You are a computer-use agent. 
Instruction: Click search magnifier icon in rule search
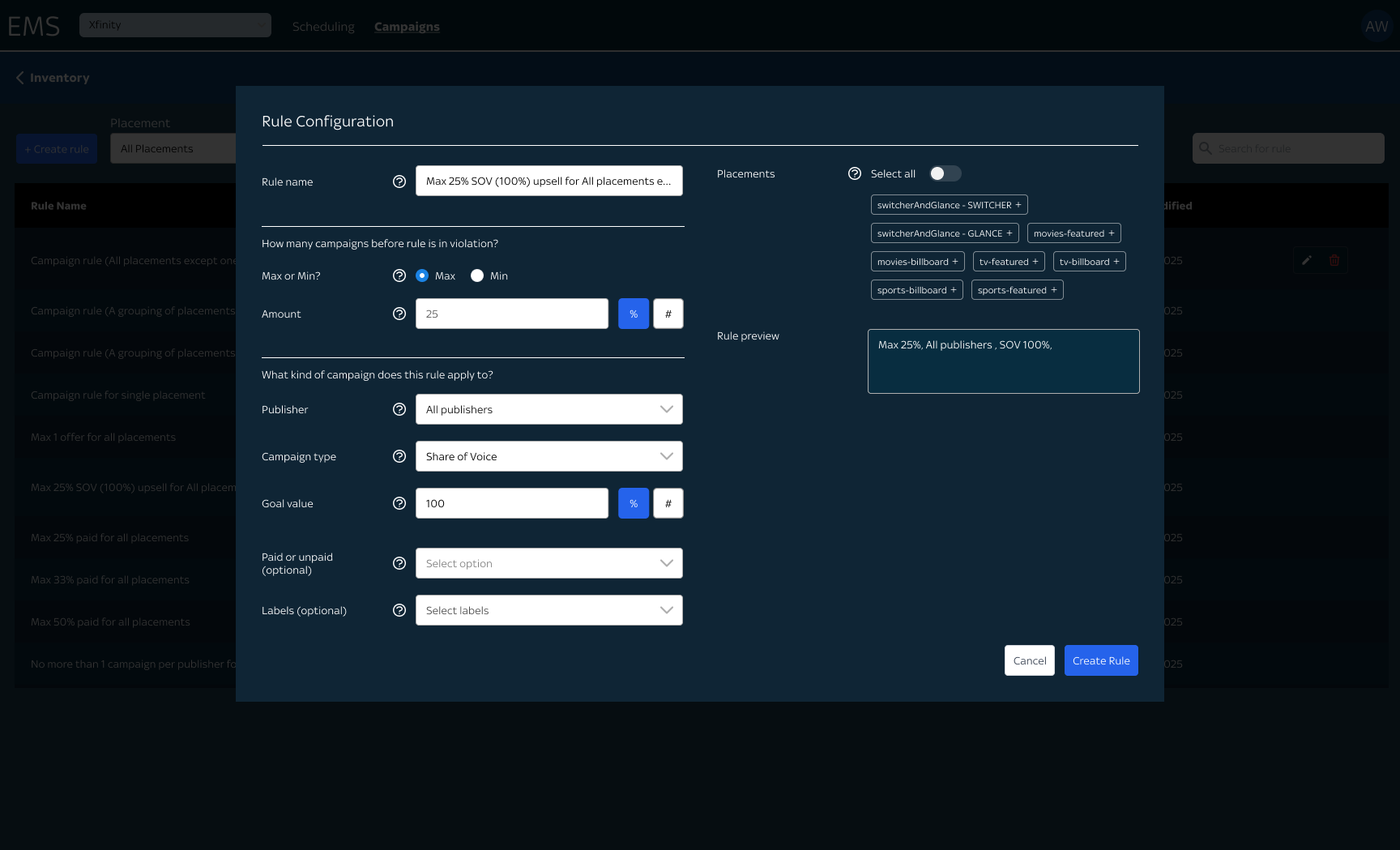pos(1206,148)
